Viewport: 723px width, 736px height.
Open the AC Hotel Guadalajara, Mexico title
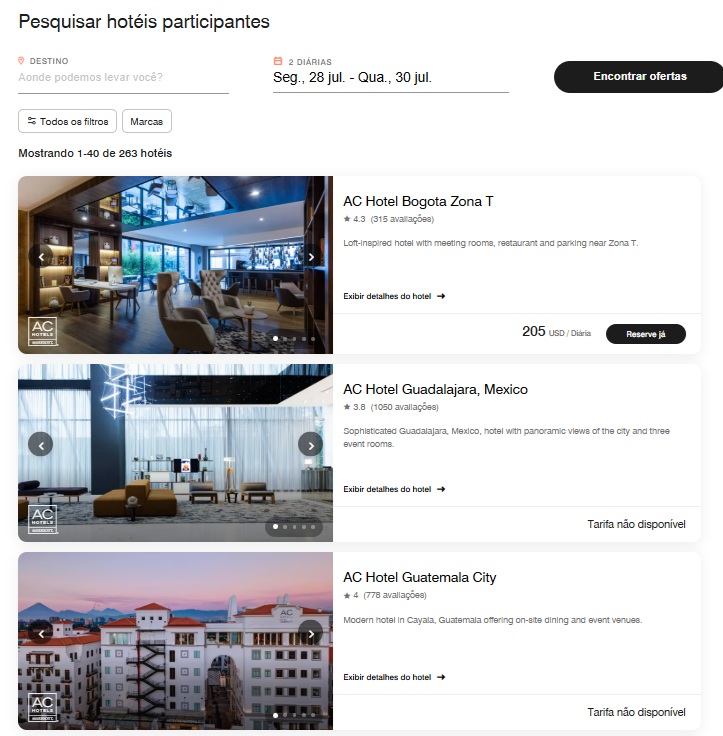(435, 389)
